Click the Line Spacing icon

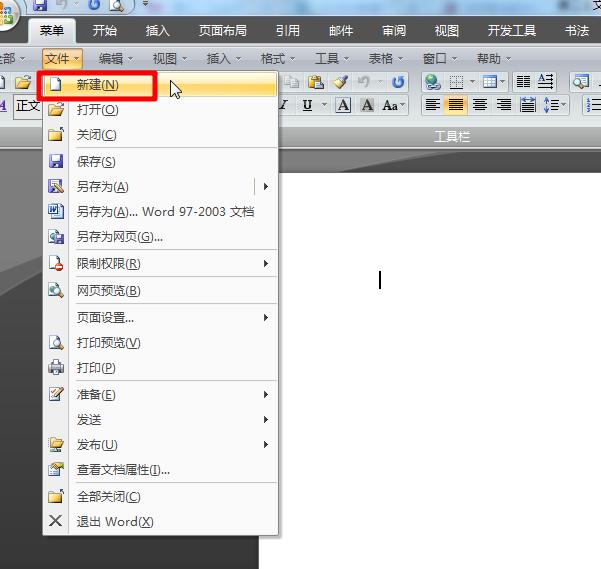coord(551,105)
